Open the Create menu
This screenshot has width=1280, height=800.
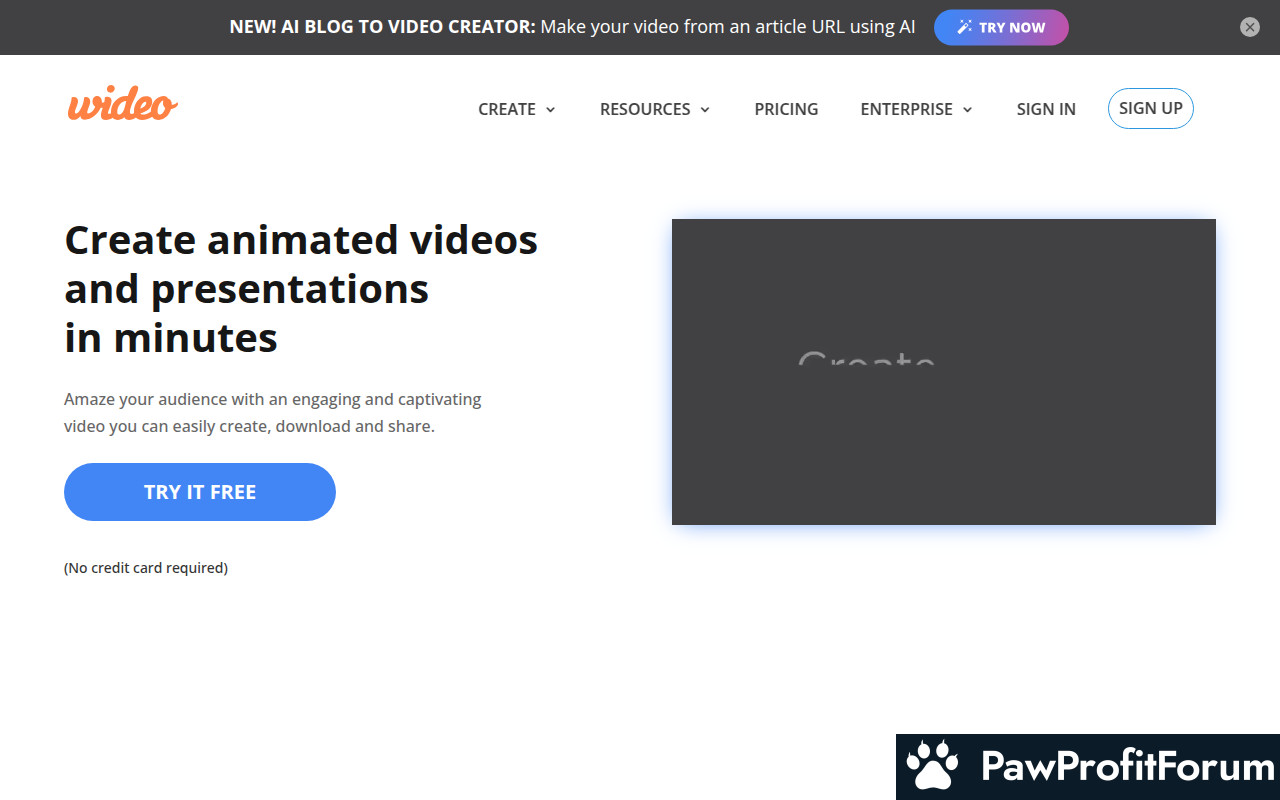517,109
